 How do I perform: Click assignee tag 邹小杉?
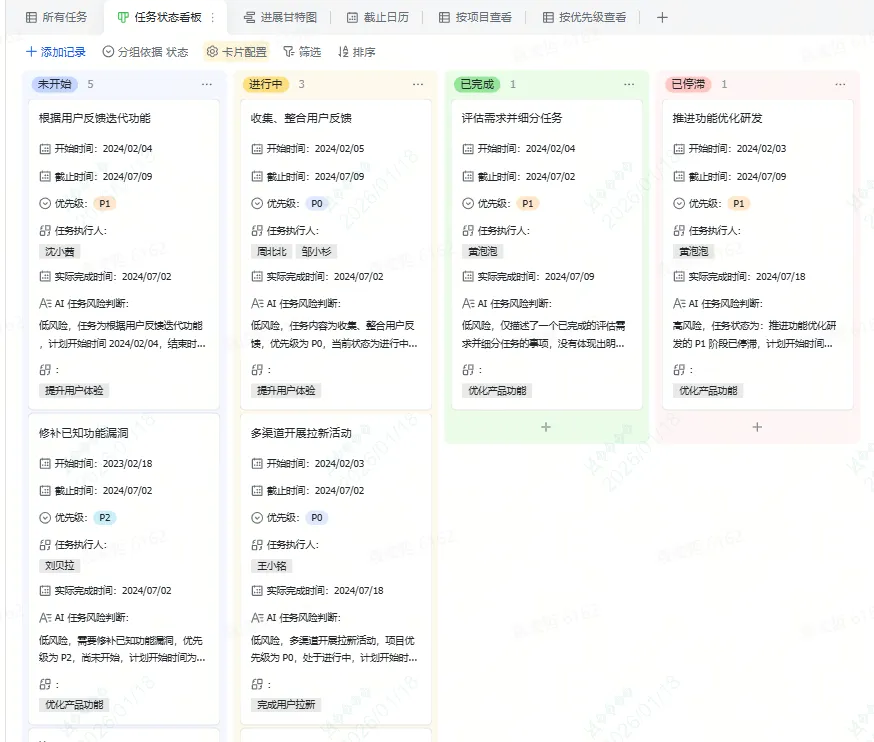[317, 251]
